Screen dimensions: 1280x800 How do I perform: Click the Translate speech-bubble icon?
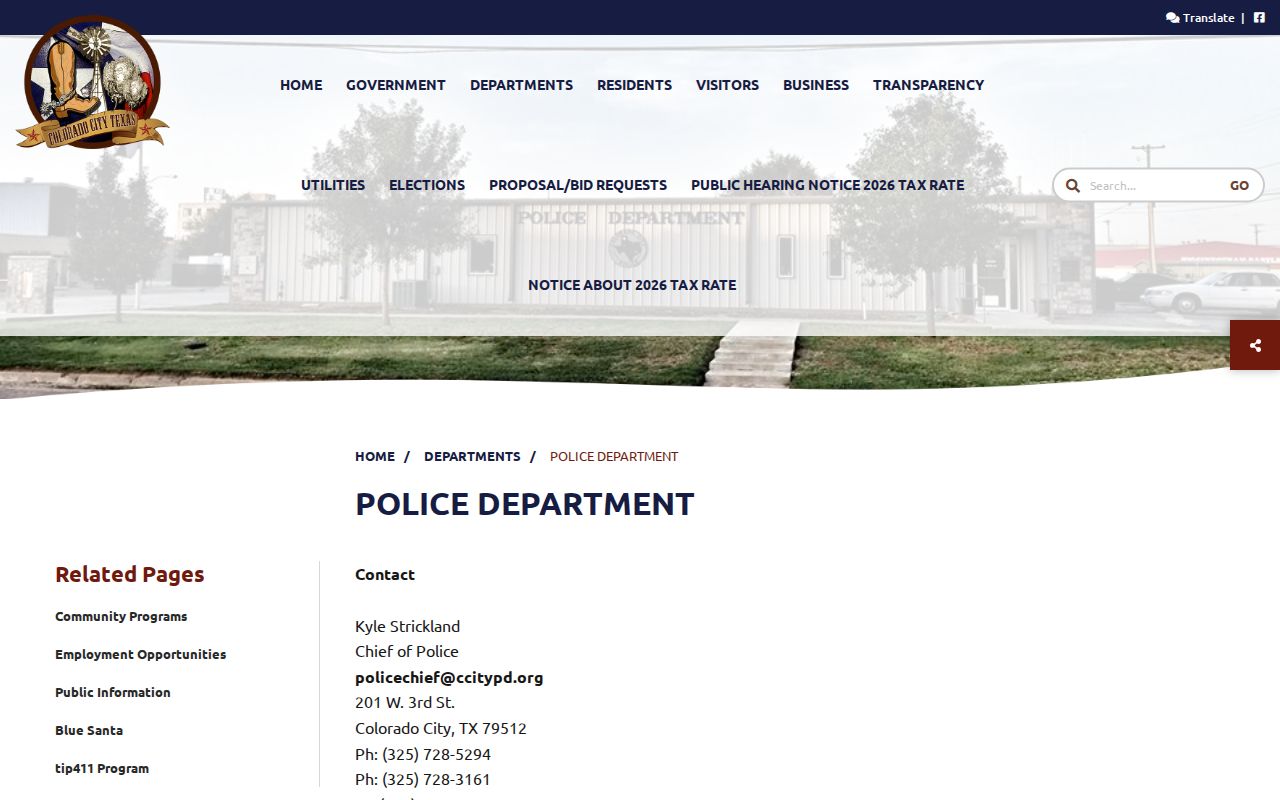coord(1172,17)
